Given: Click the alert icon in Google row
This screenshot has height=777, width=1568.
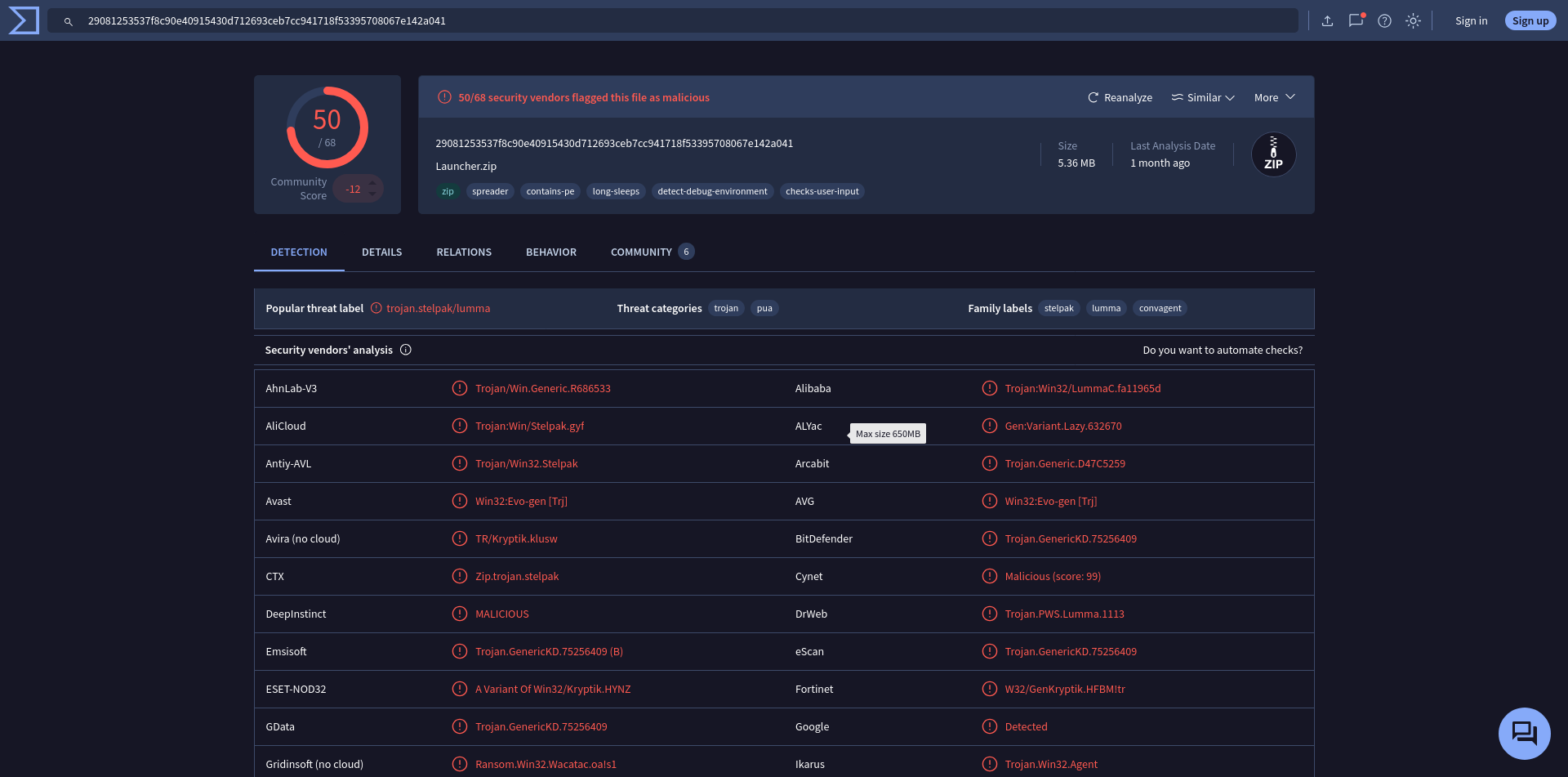Looking at the screenshot, I should point(990,726).
